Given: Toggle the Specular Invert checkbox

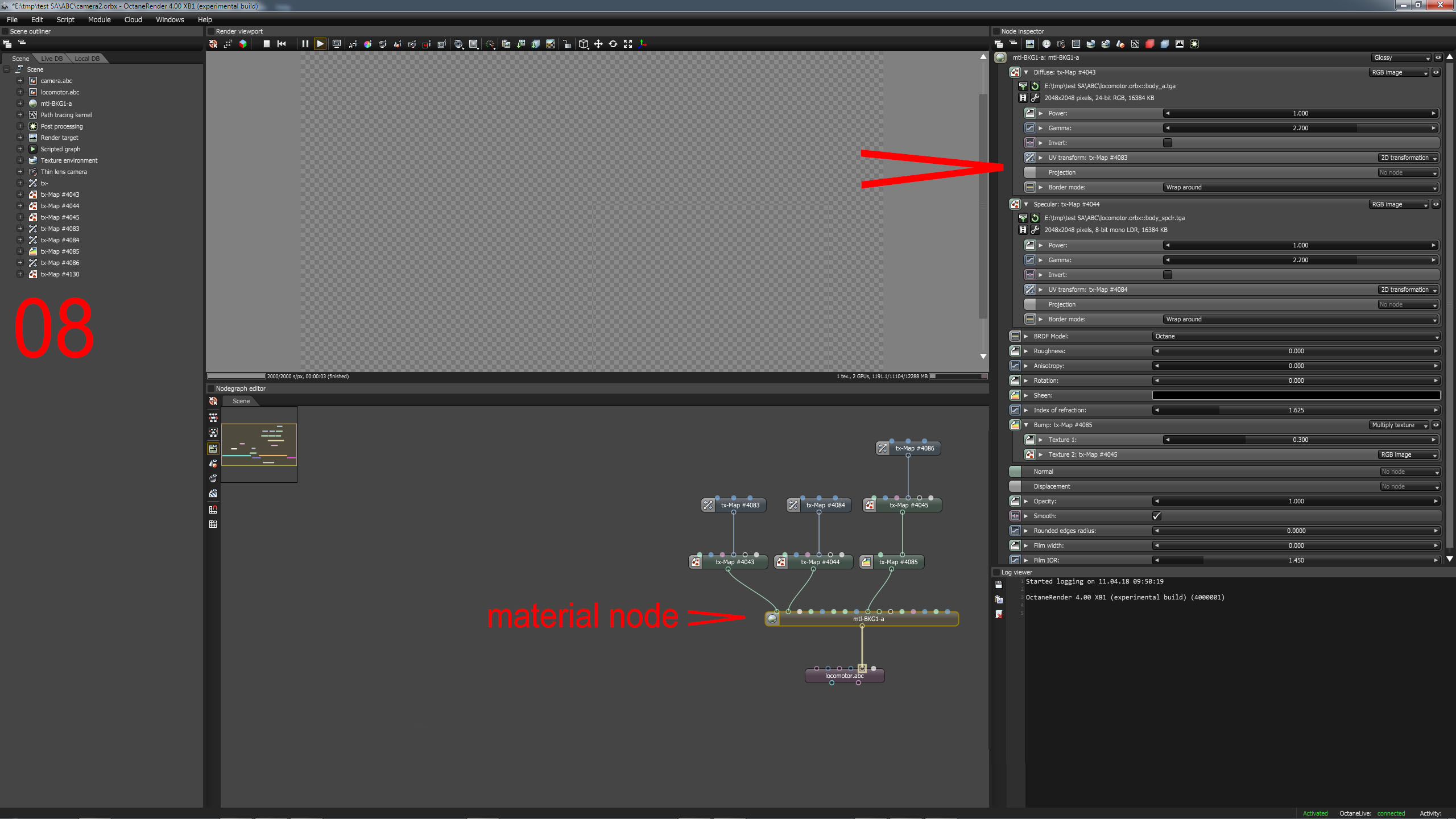Looking at the screenshot, I should pyautogui.click(x=1168, y=275).
